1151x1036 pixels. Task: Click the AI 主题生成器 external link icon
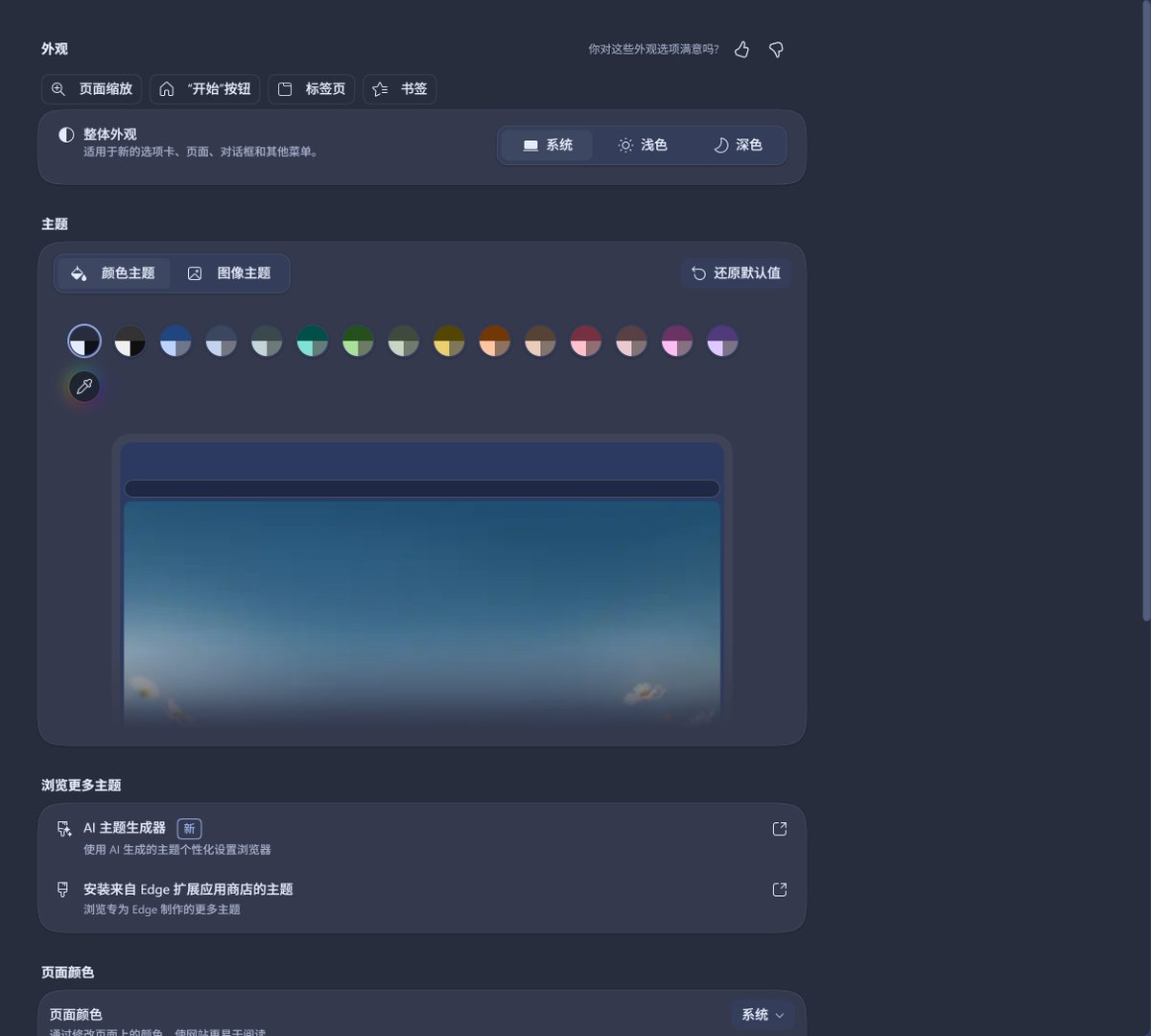pos(780,828)
